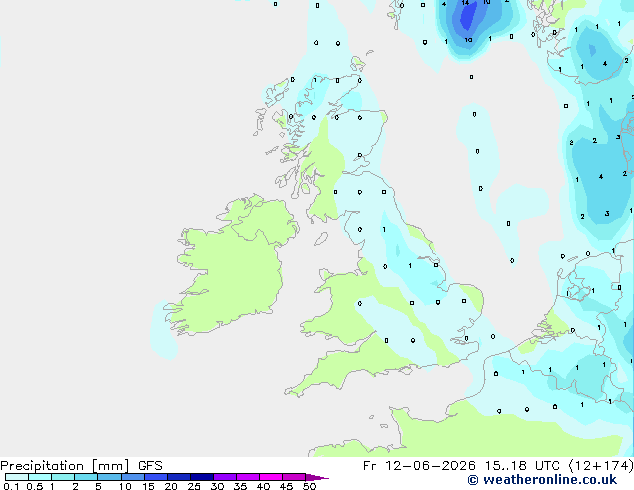Select the 0.5–1 mm legend color box
Image resolution: width=634 pixels, height=490 pixels.
[x=40, y=477]
